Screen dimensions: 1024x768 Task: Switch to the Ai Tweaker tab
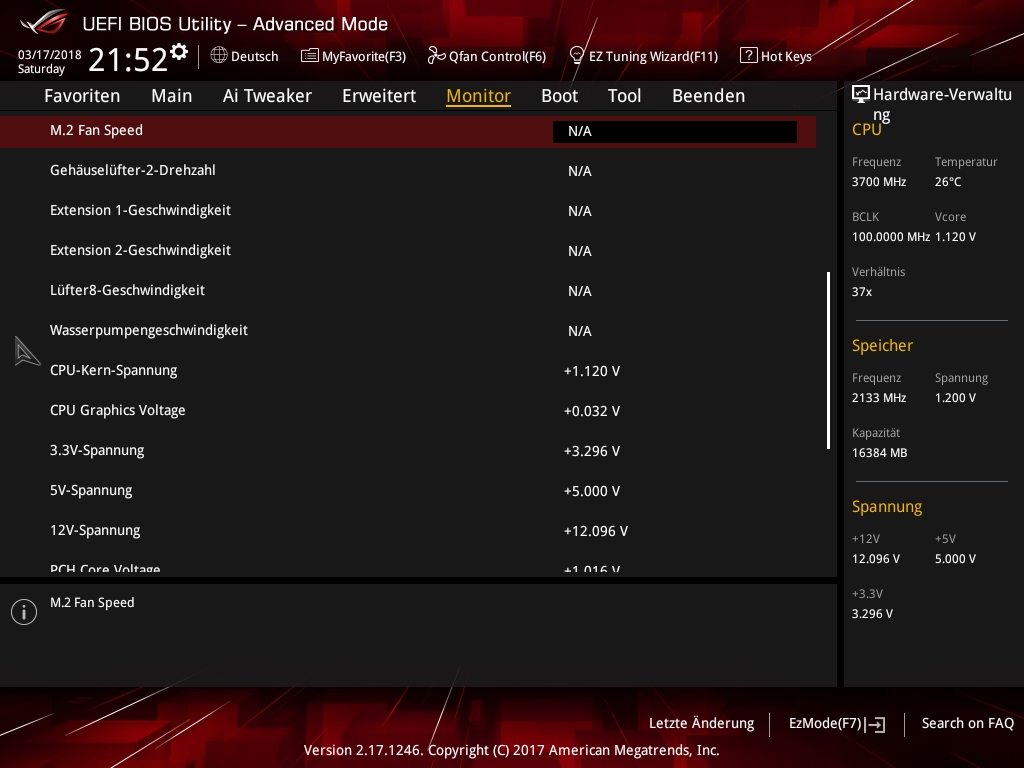coord(267,96)
